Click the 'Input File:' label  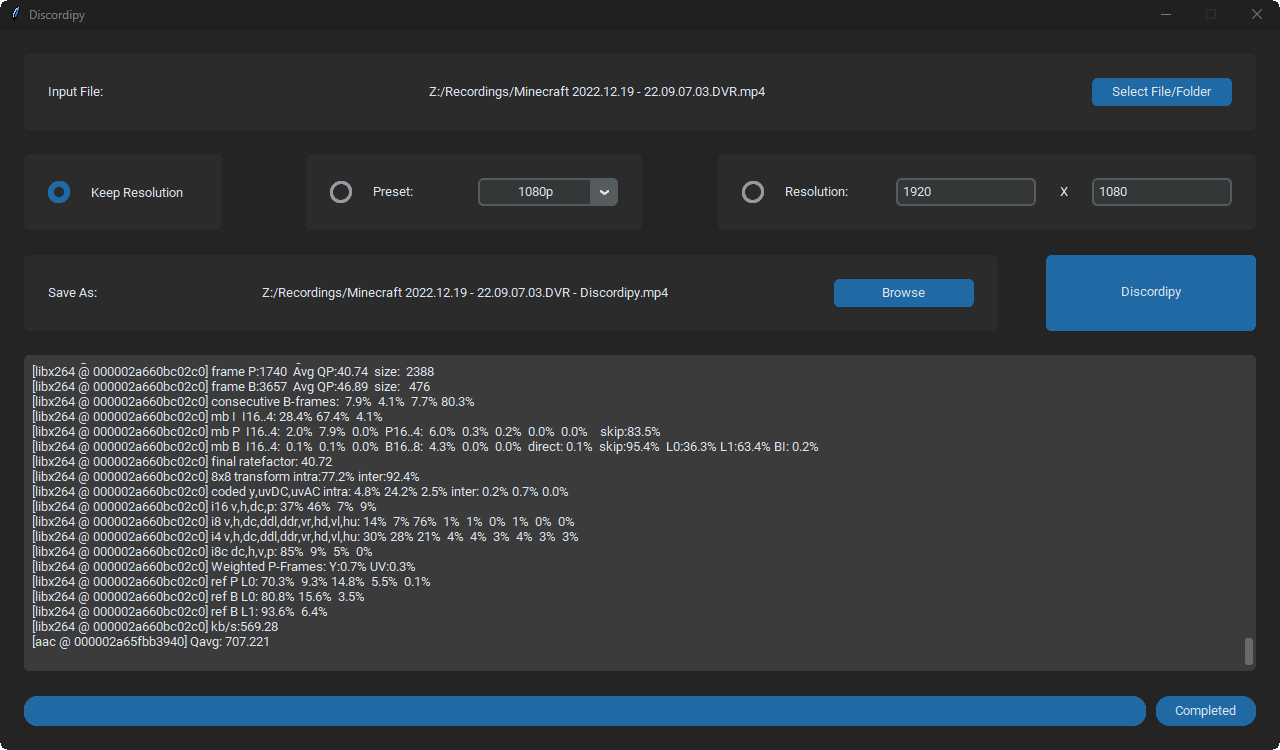click(76, 92)
